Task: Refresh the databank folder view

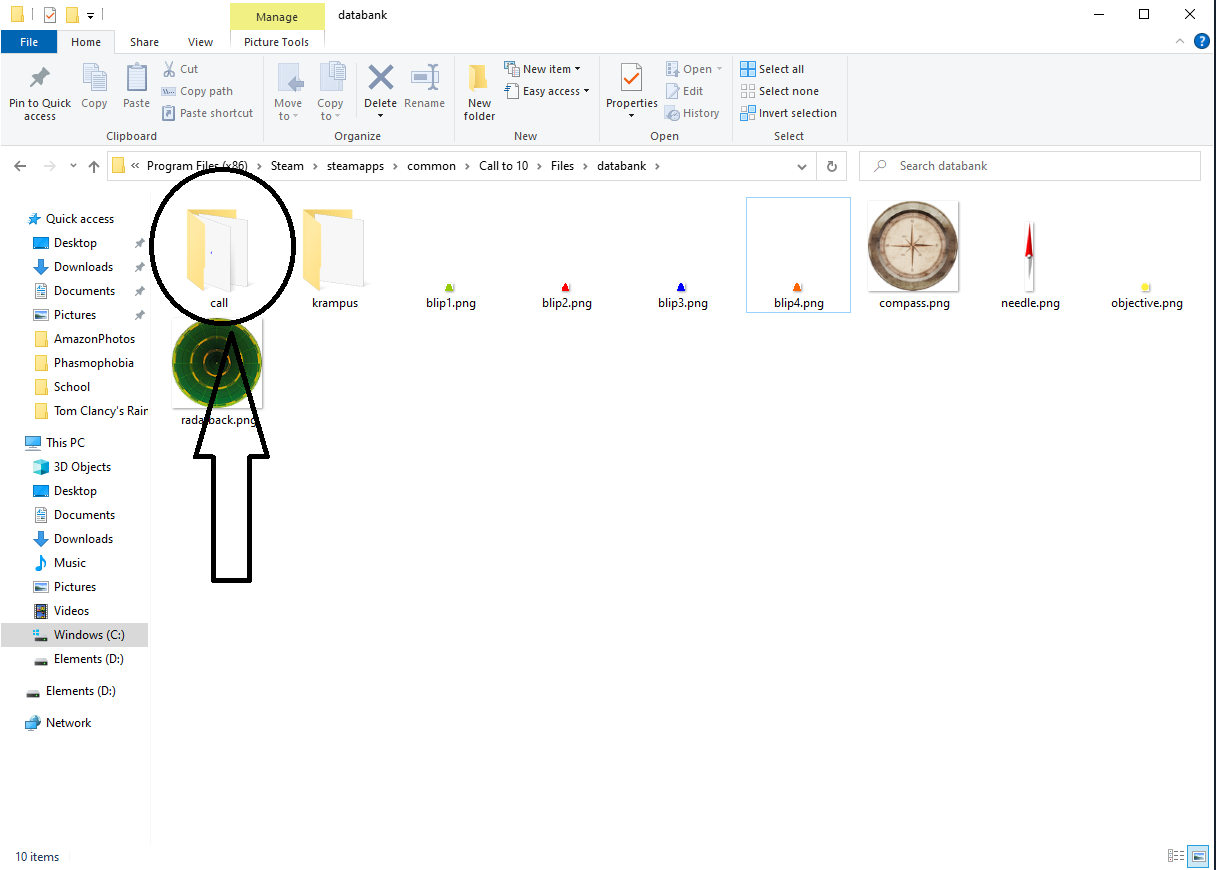Action: pyautogui.click(x=831, y=166)
